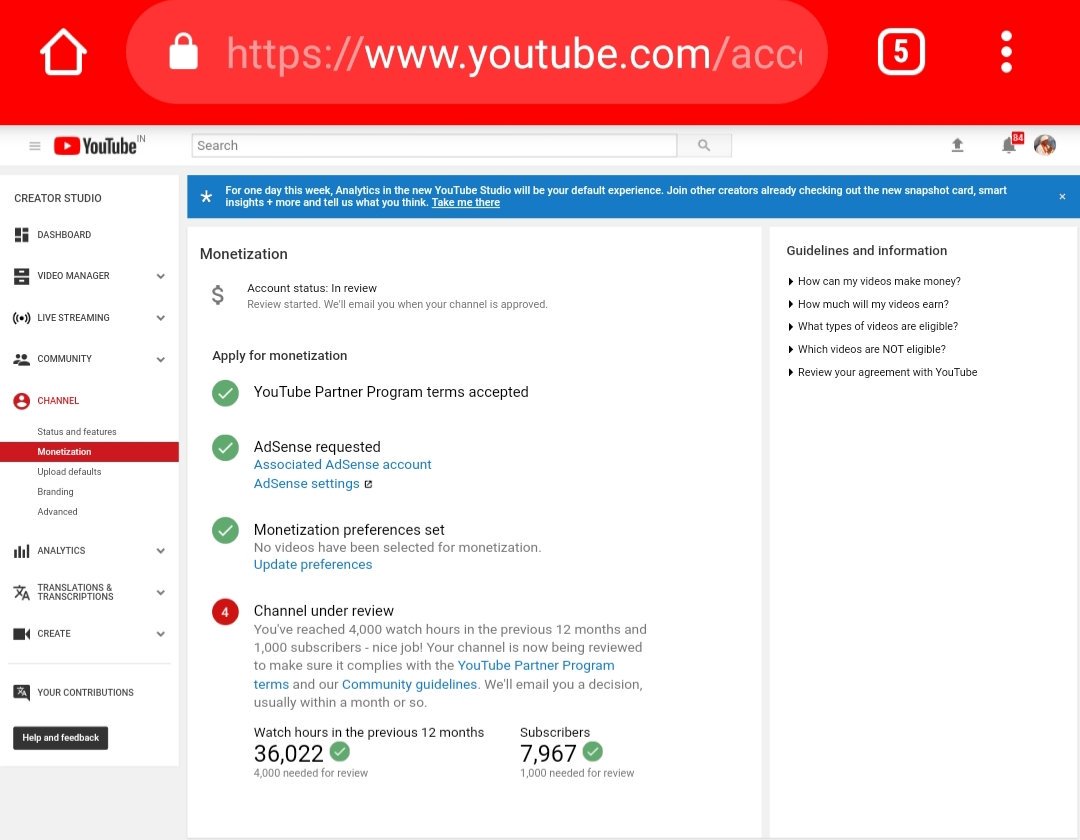Image resolution: width=1080 pixels, height=840 pixels.
Task: Expand the Video Manager chevron
Action: (160, 276)
